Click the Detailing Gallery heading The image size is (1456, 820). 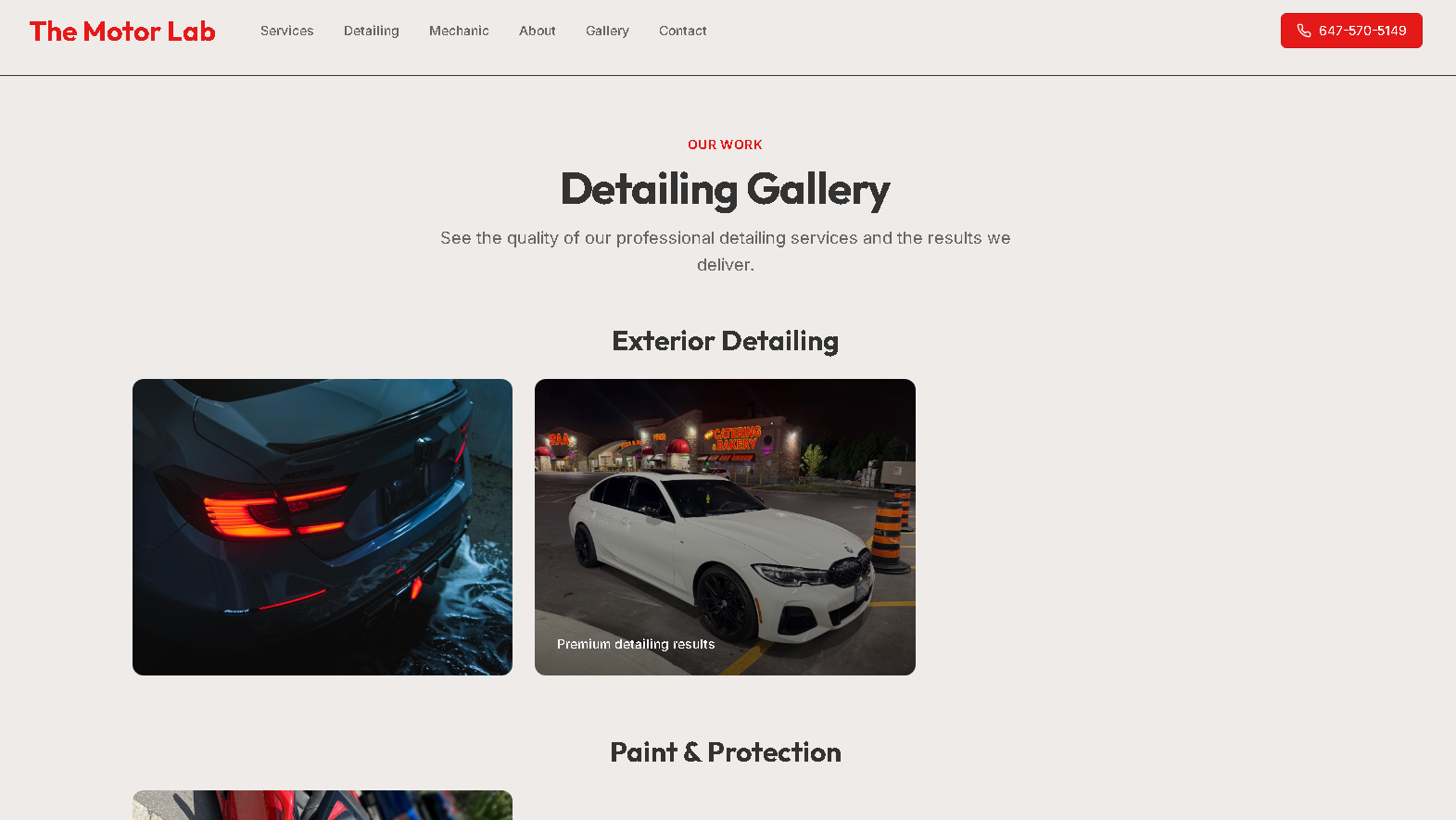726,190
